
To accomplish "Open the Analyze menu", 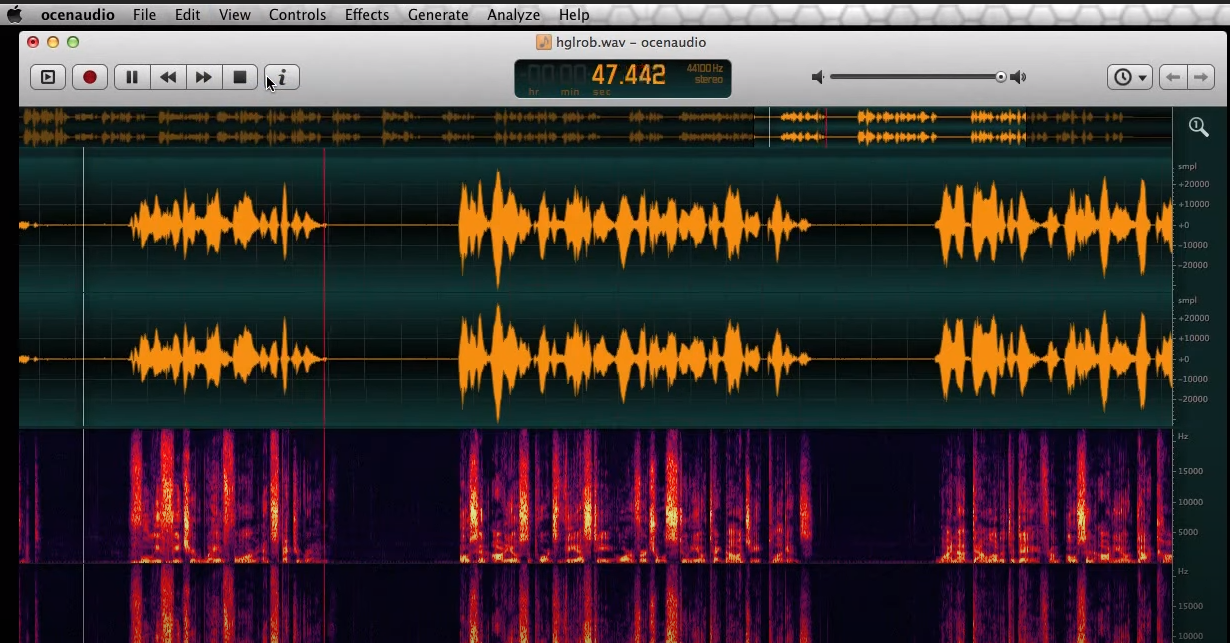I will (513, 15).
